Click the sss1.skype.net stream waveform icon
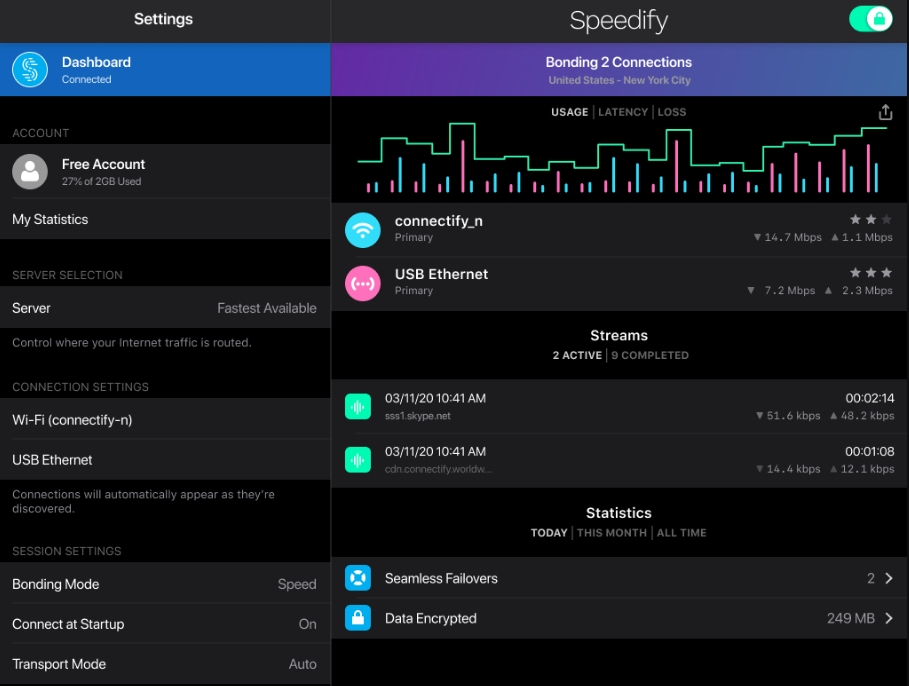 pos(358,407)
